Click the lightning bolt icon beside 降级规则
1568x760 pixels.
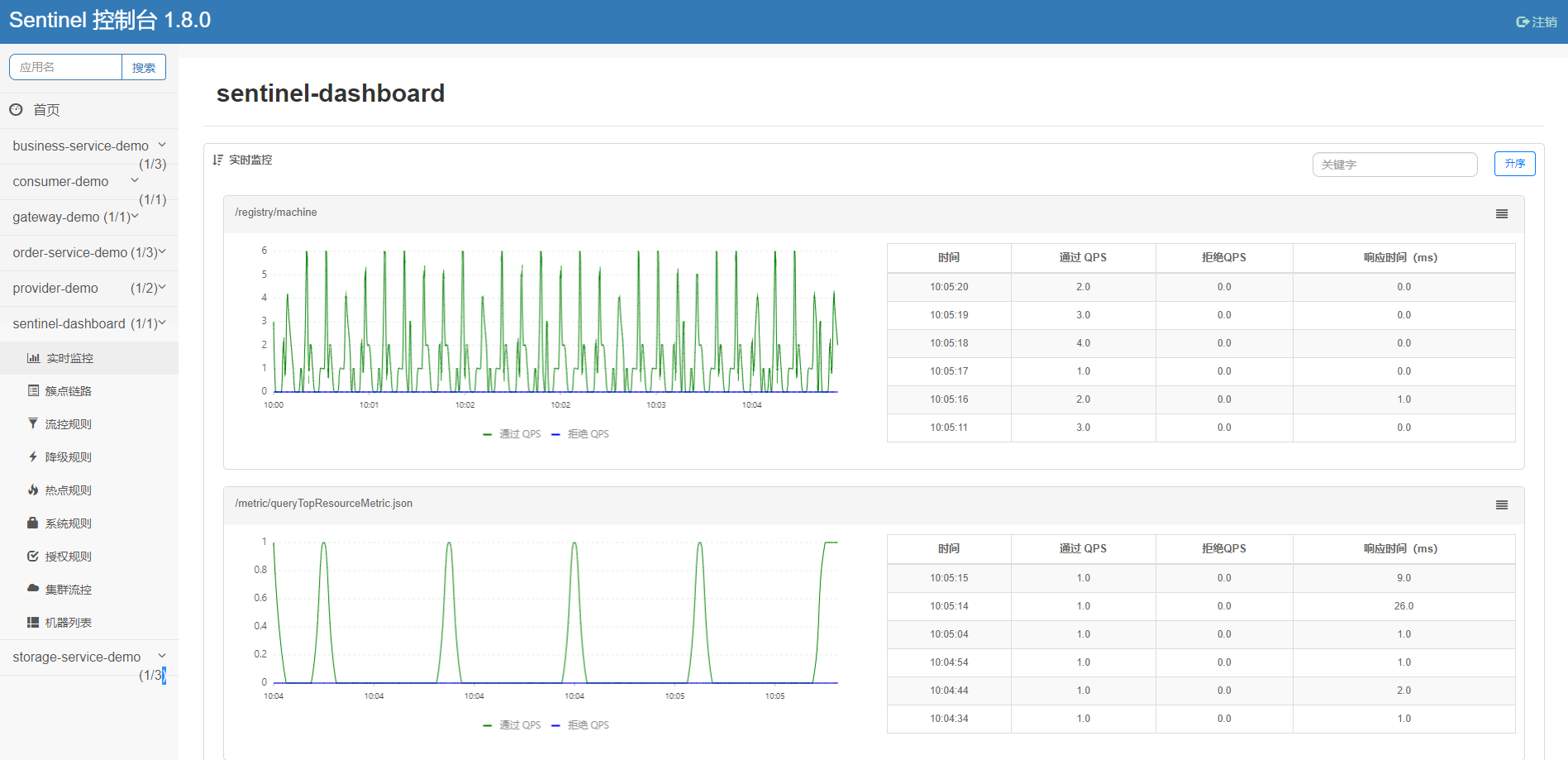point(33,456)
